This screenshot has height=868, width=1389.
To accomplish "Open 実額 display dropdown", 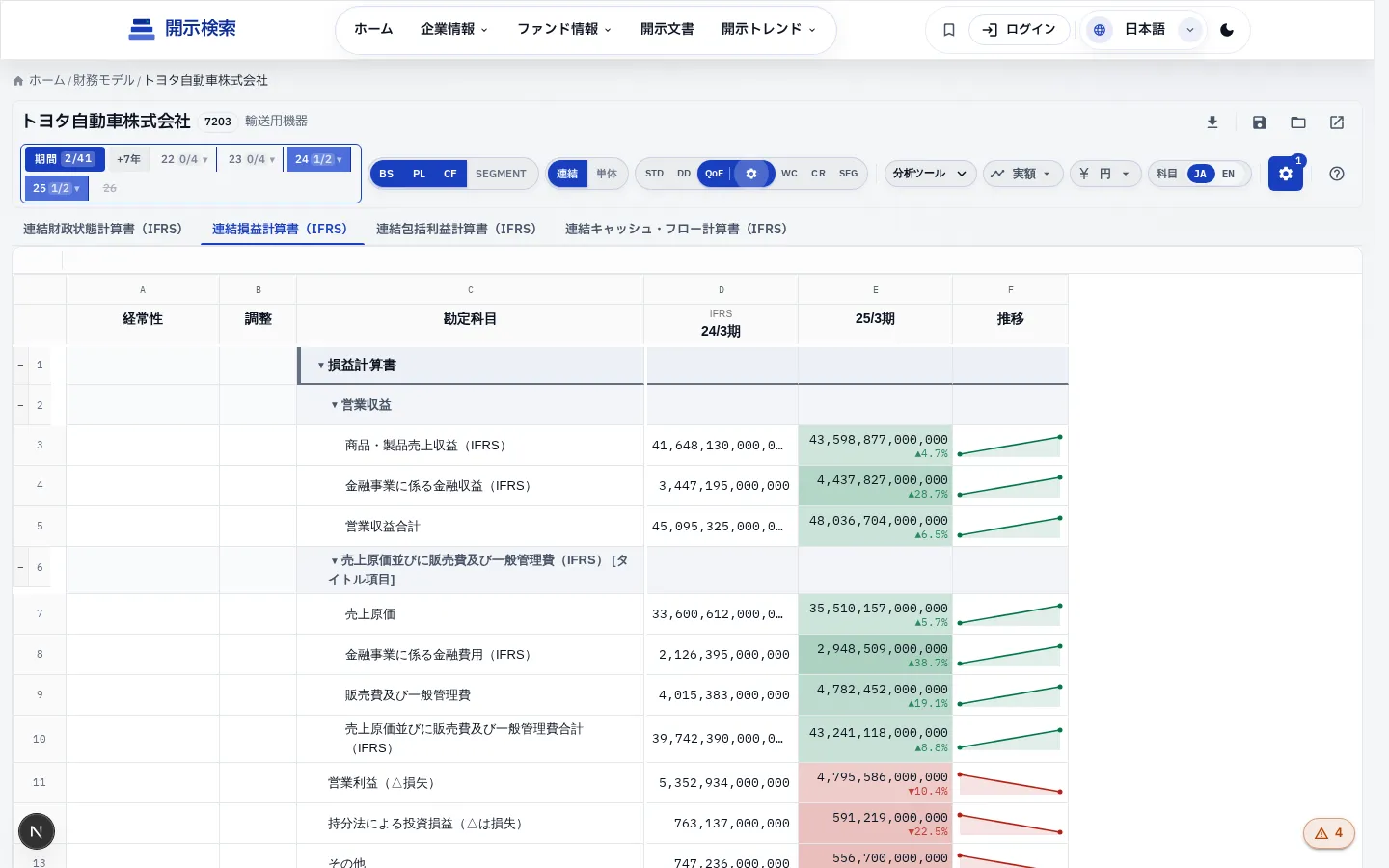I will tap(1023, 174).
